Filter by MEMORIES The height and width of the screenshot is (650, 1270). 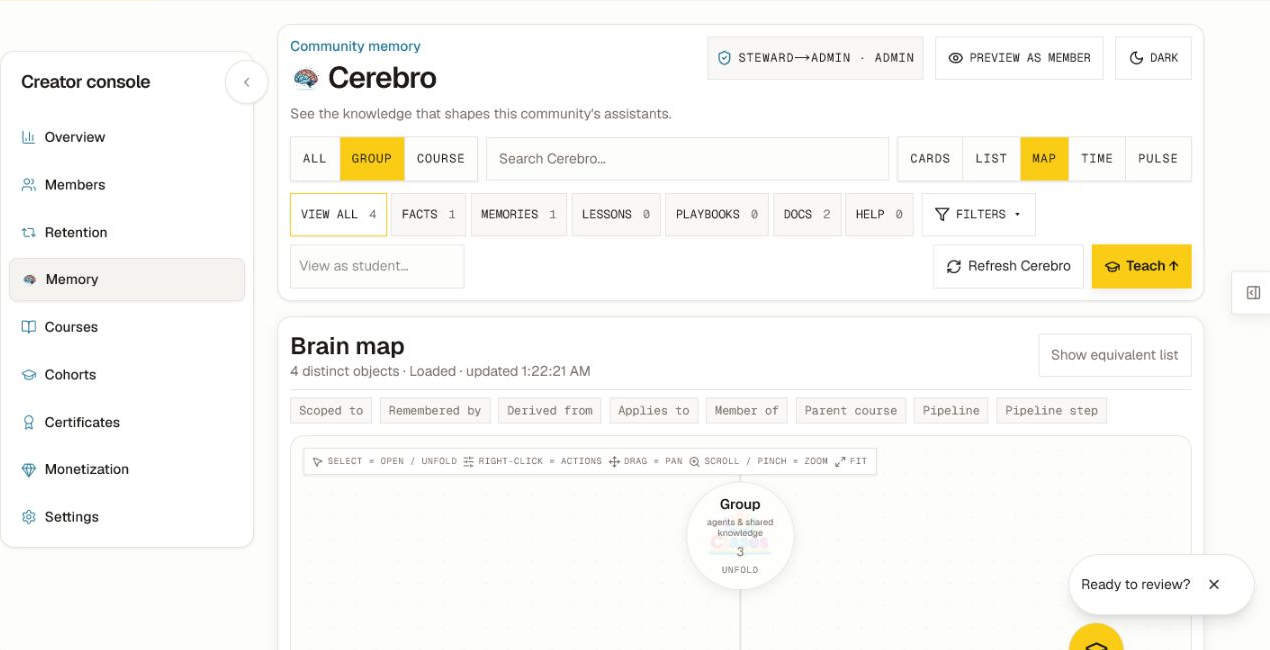click(x=519, y=214)
